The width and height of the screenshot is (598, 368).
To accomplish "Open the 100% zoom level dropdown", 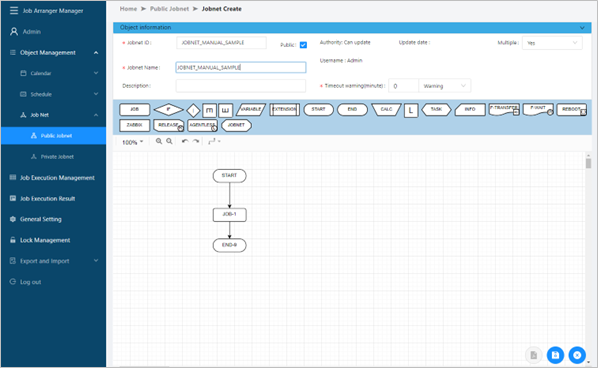I will (x=132, y=142).
